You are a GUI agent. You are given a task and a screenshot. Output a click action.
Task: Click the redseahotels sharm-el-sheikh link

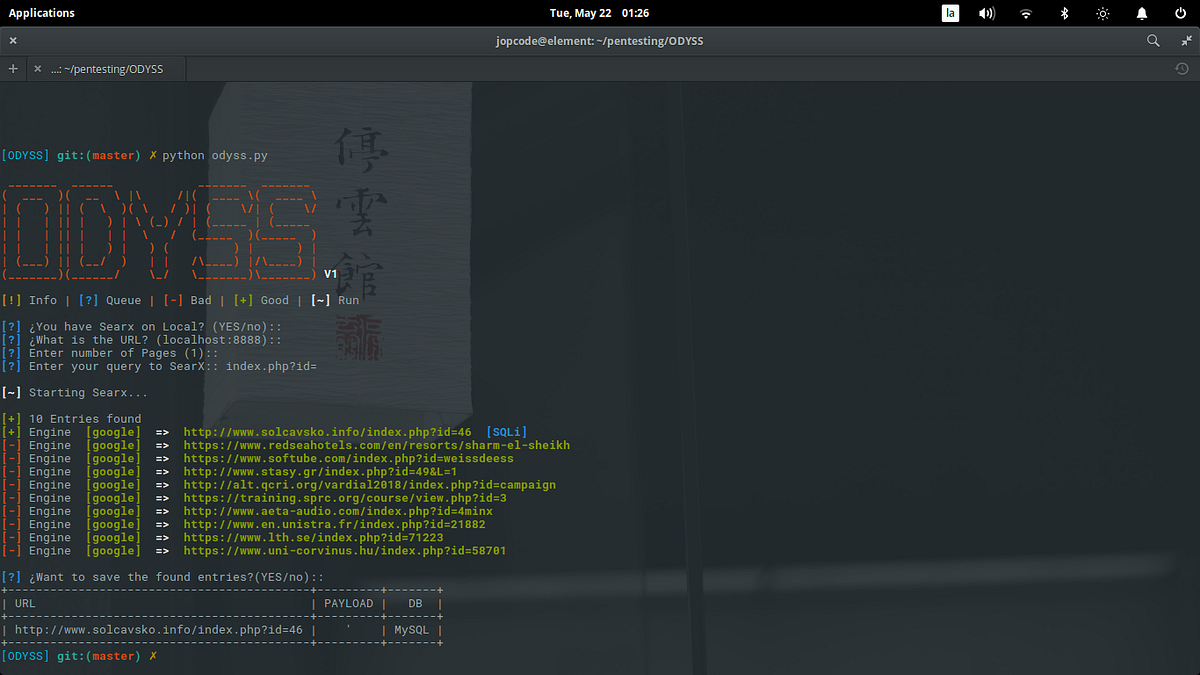pyautogui.click(x=376, y=444)
